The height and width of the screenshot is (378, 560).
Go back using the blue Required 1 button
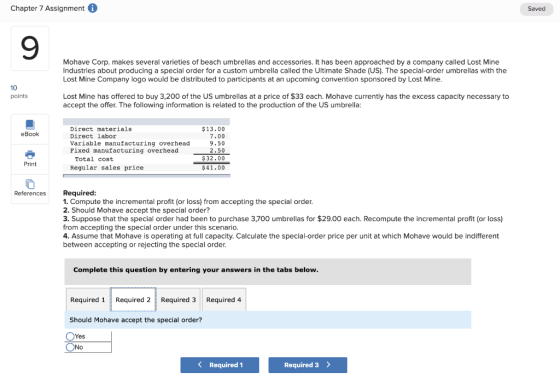(220, 365)
